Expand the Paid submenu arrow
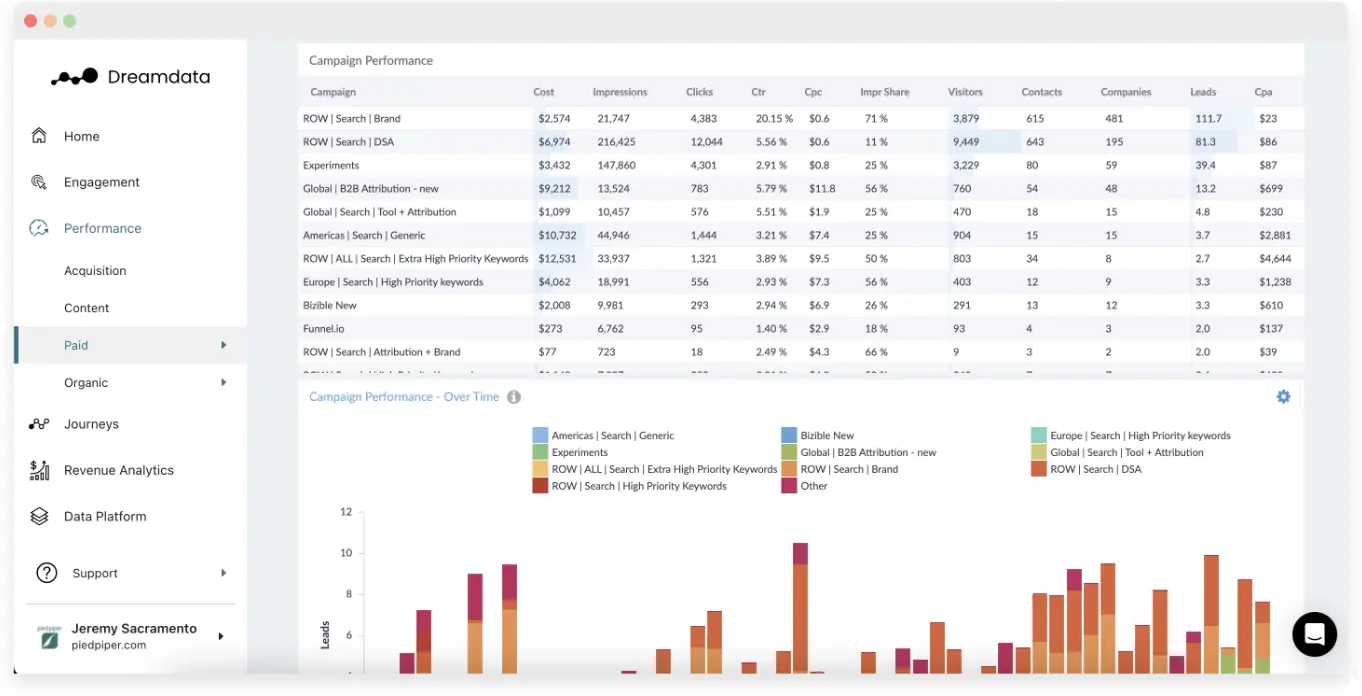 click(223, 345)
